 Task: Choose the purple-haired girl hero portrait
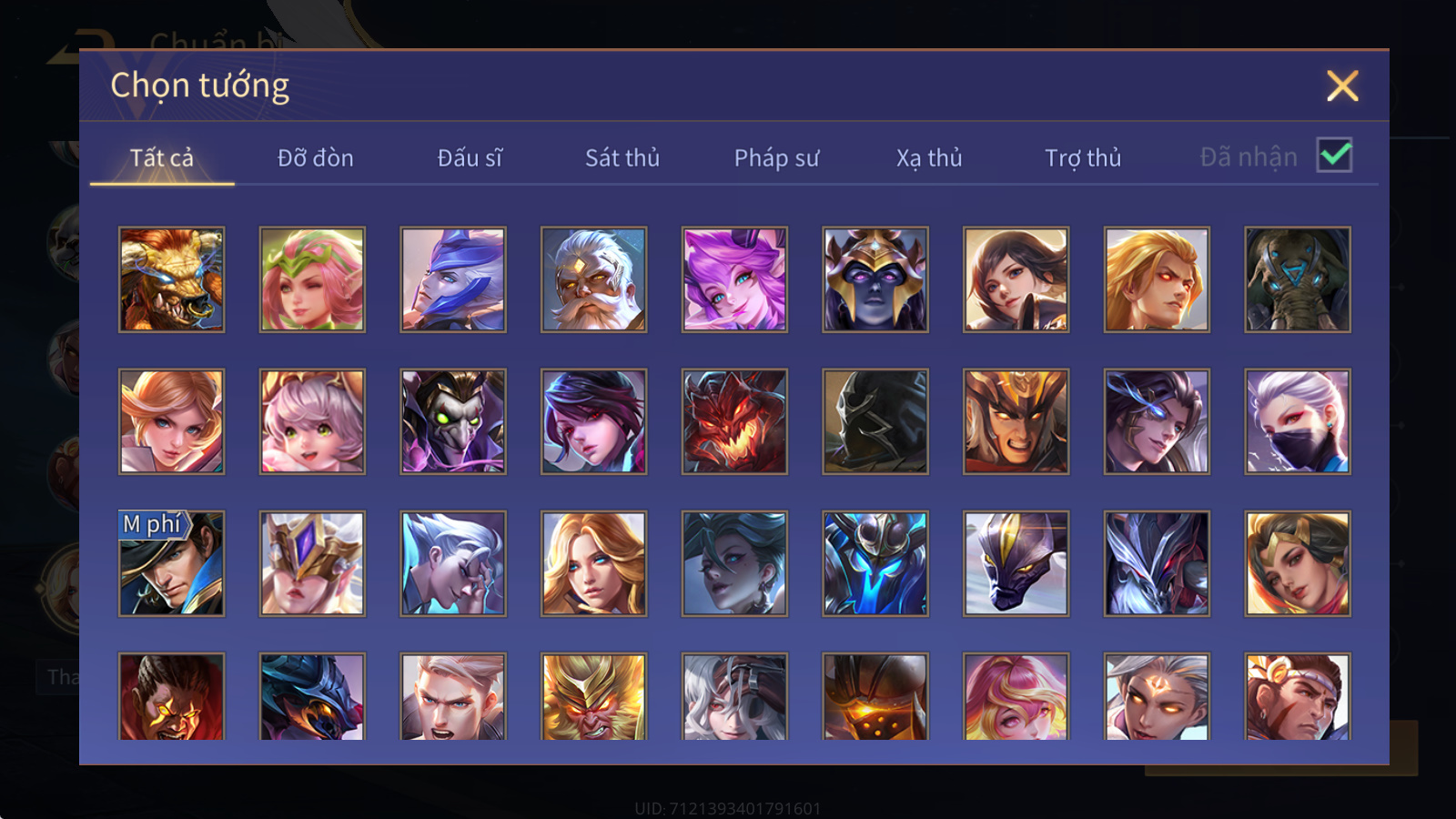[734, 279]
